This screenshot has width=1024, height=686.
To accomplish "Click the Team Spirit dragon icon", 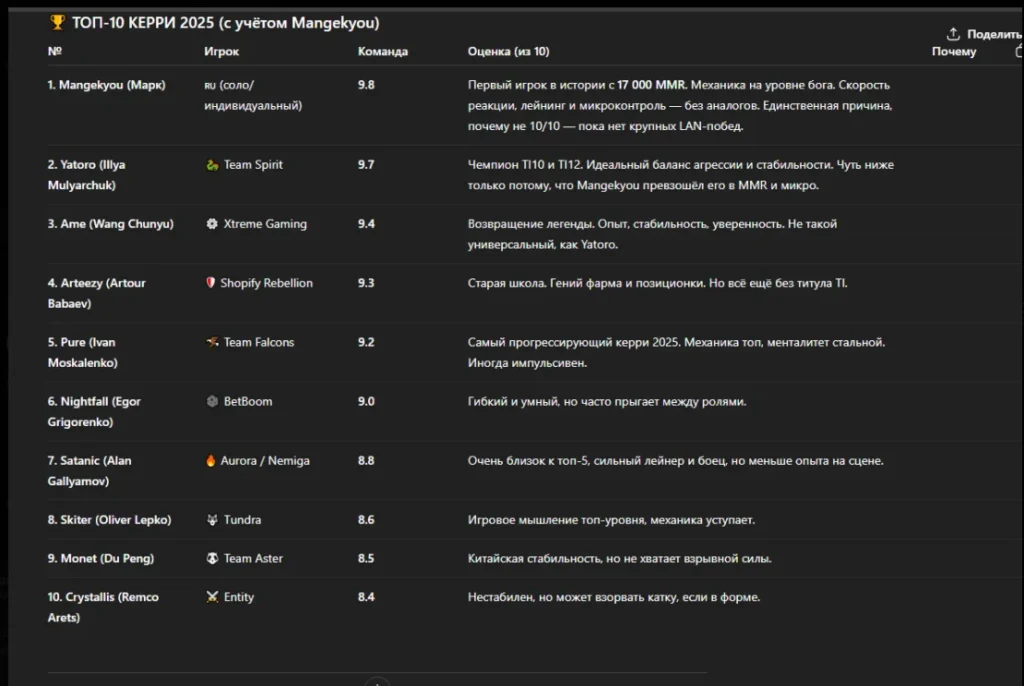I will coord(211,165).
